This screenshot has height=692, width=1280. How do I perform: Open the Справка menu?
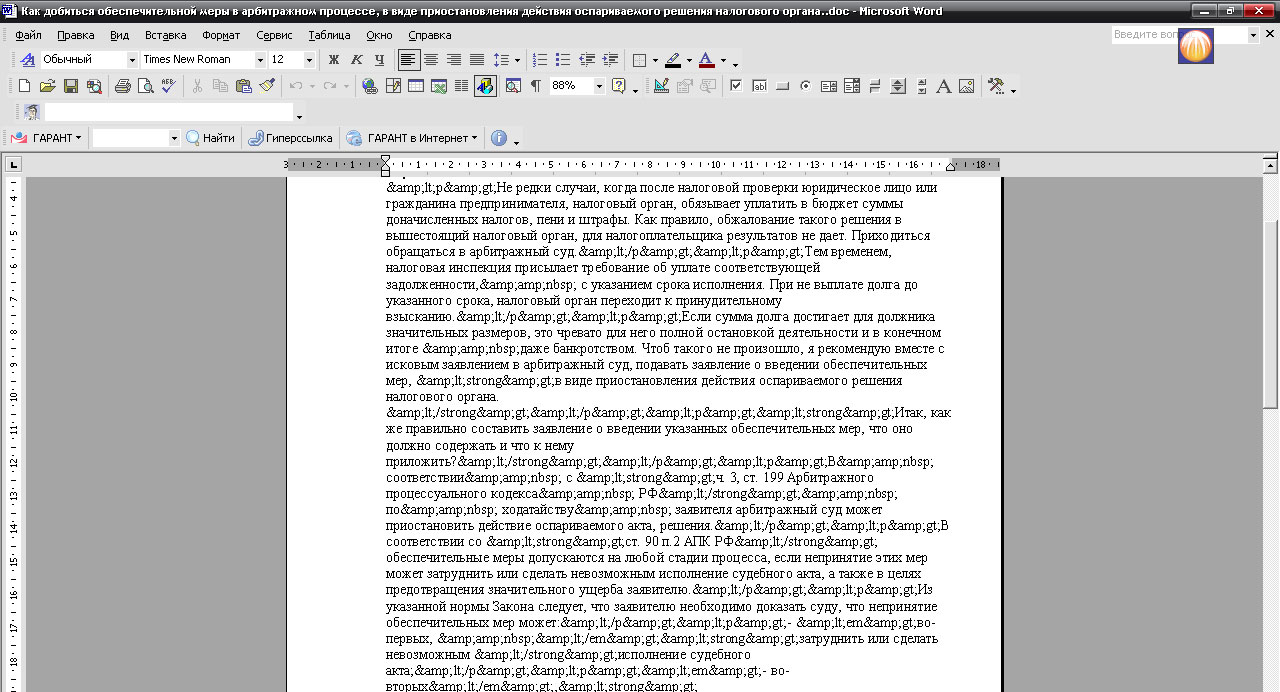[x=430, y=35]
